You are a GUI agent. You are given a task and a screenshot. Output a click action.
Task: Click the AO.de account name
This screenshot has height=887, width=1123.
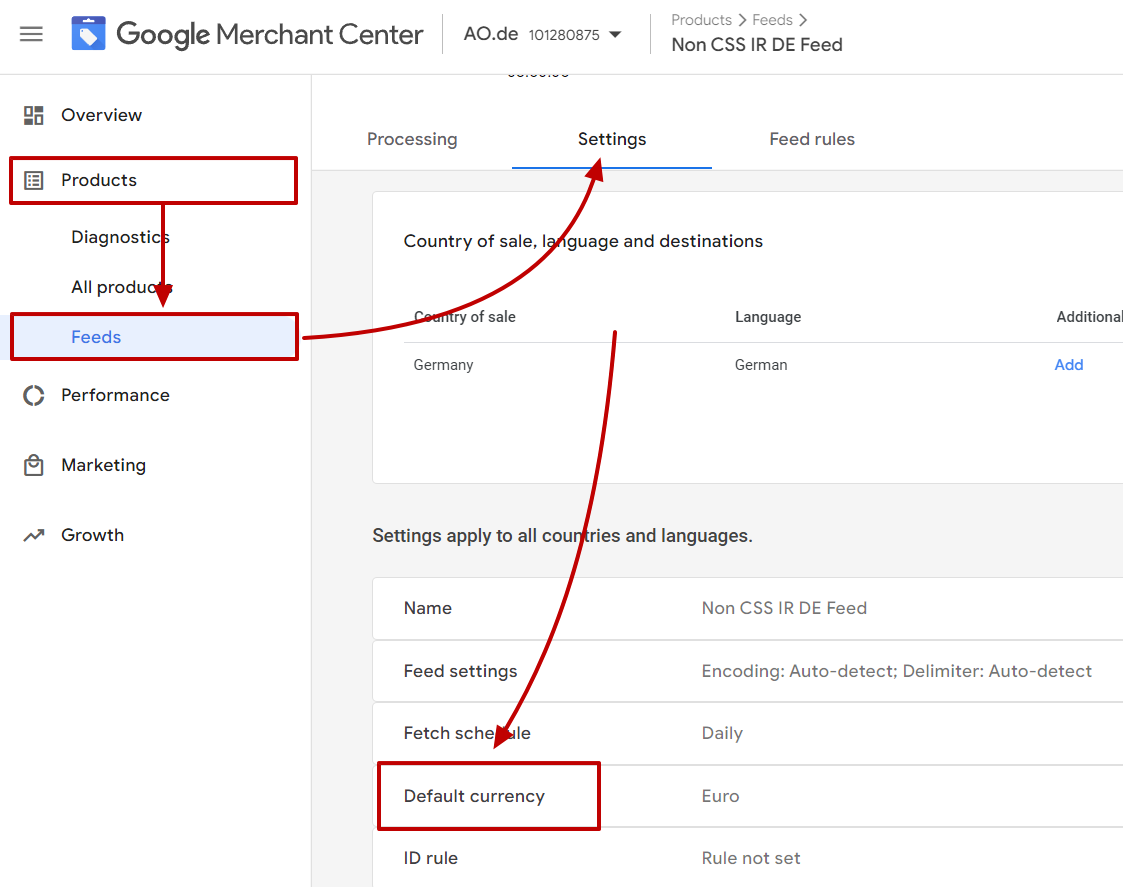click(491, 34)
